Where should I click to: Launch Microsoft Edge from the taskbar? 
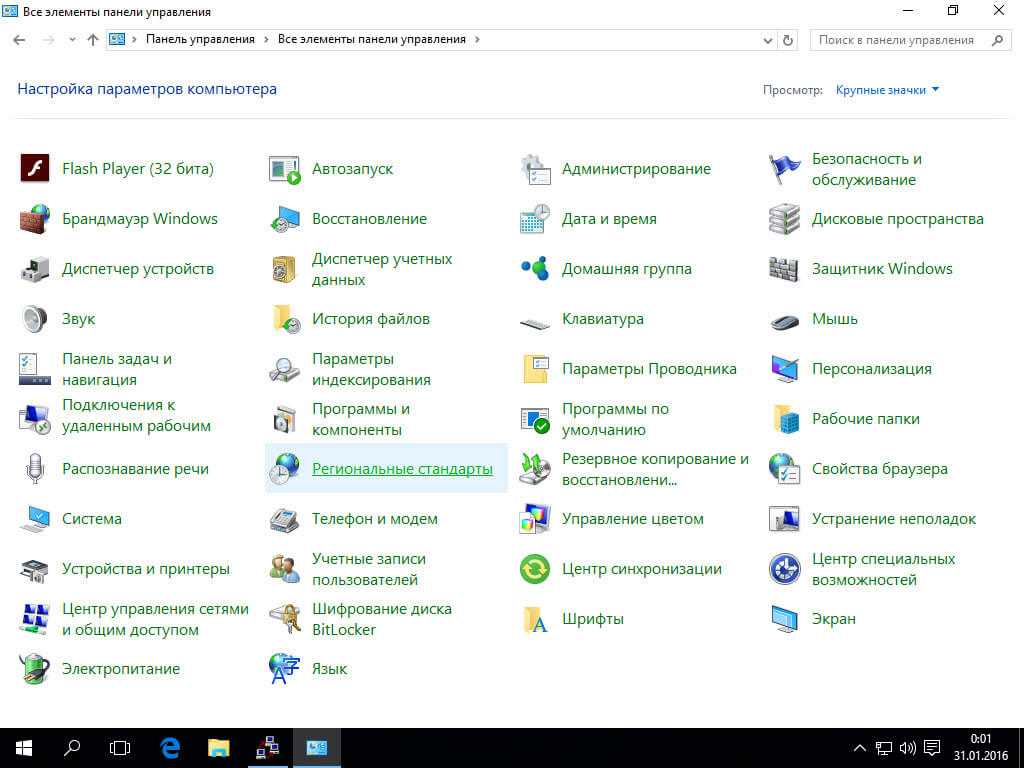tap(170, 747)
